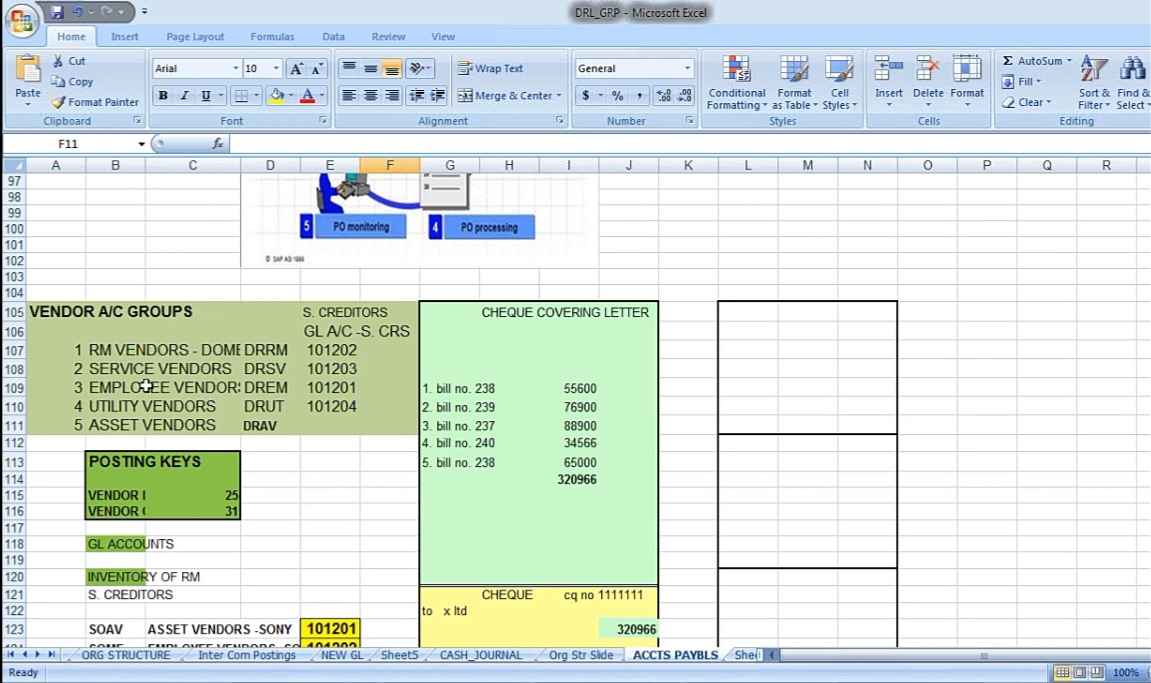Open the font name dropdown
This screenshot has height=683, width=1151.
[236, 68]
